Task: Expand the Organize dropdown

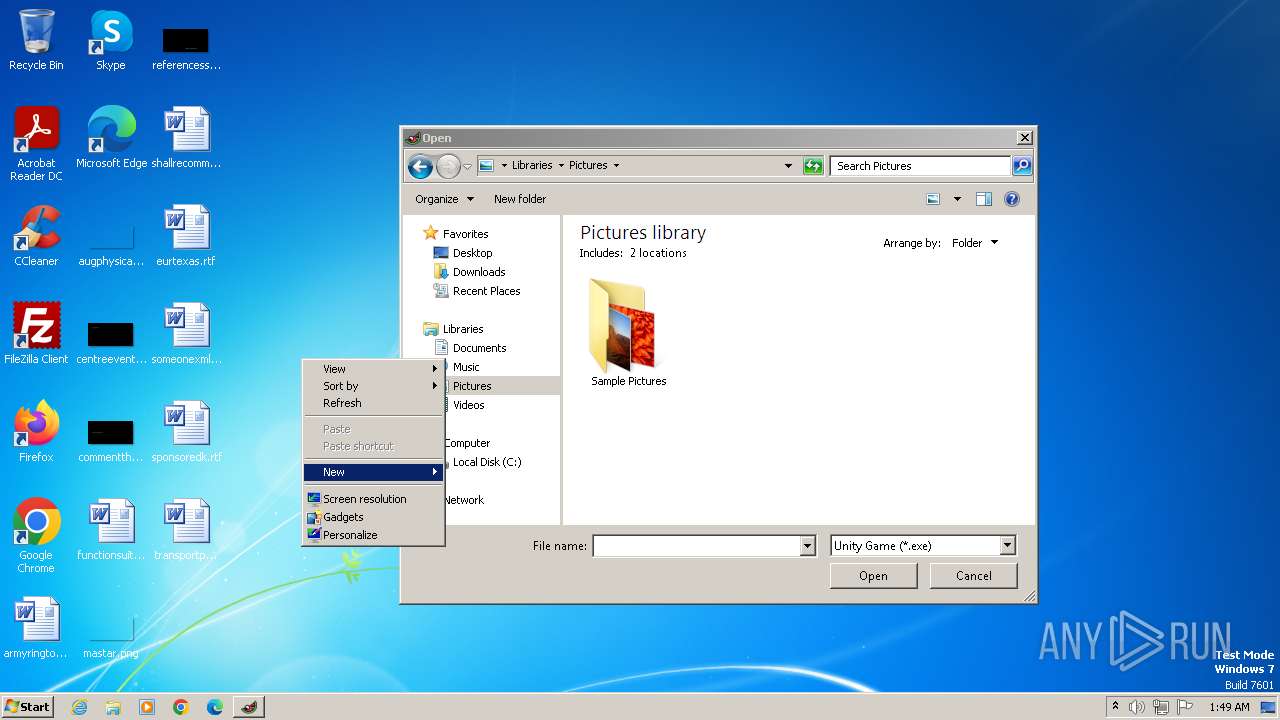Action: (445, 199)
